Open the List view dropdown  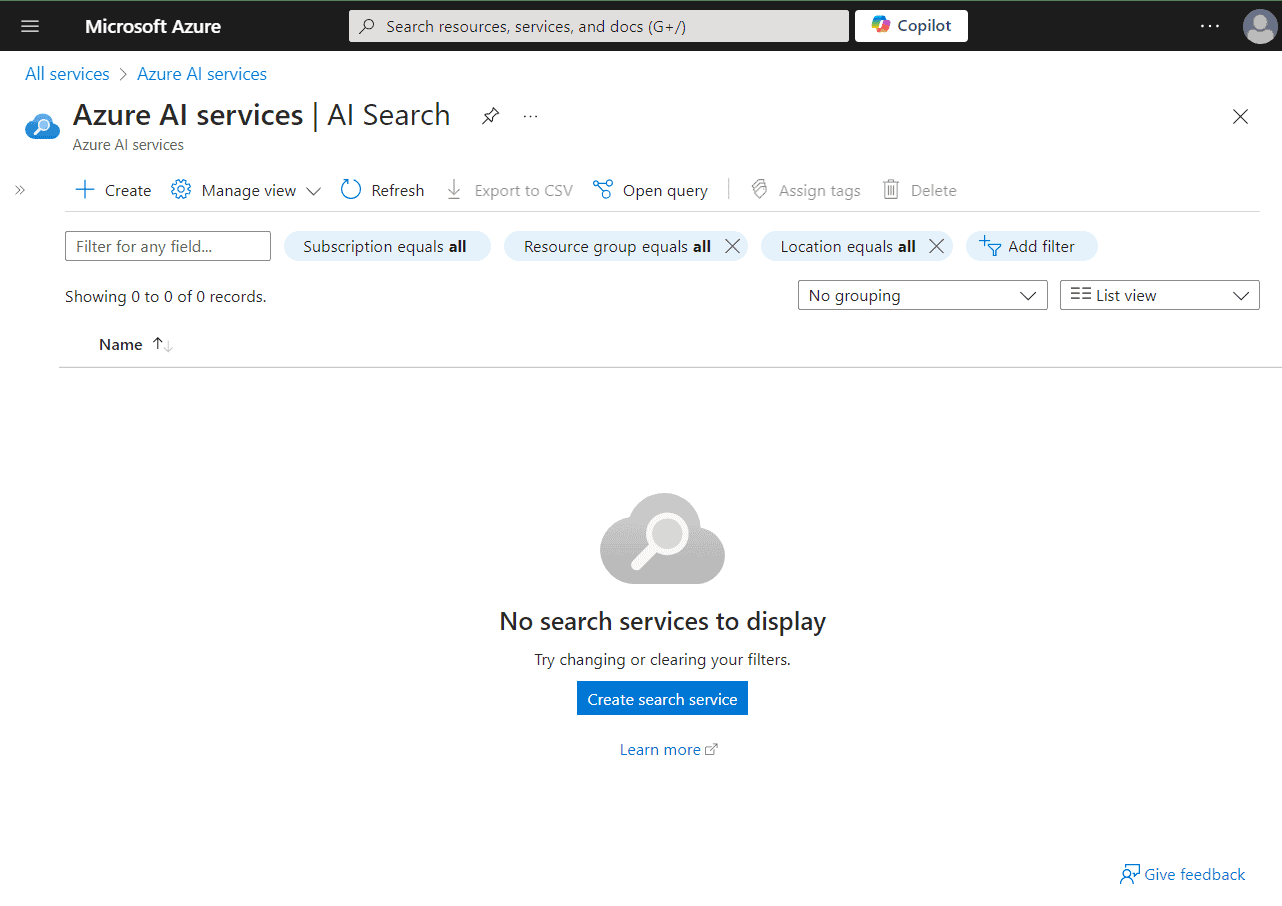(1160, 295)
